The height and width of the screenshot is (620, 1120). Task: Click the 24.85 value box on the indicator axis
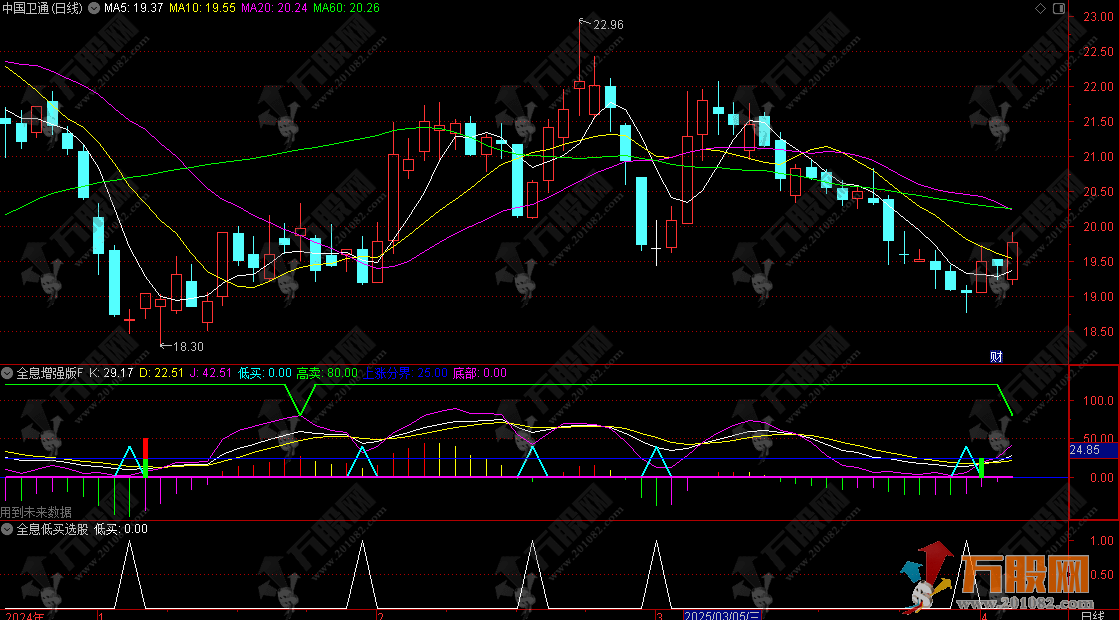[x=1084, y=451]
